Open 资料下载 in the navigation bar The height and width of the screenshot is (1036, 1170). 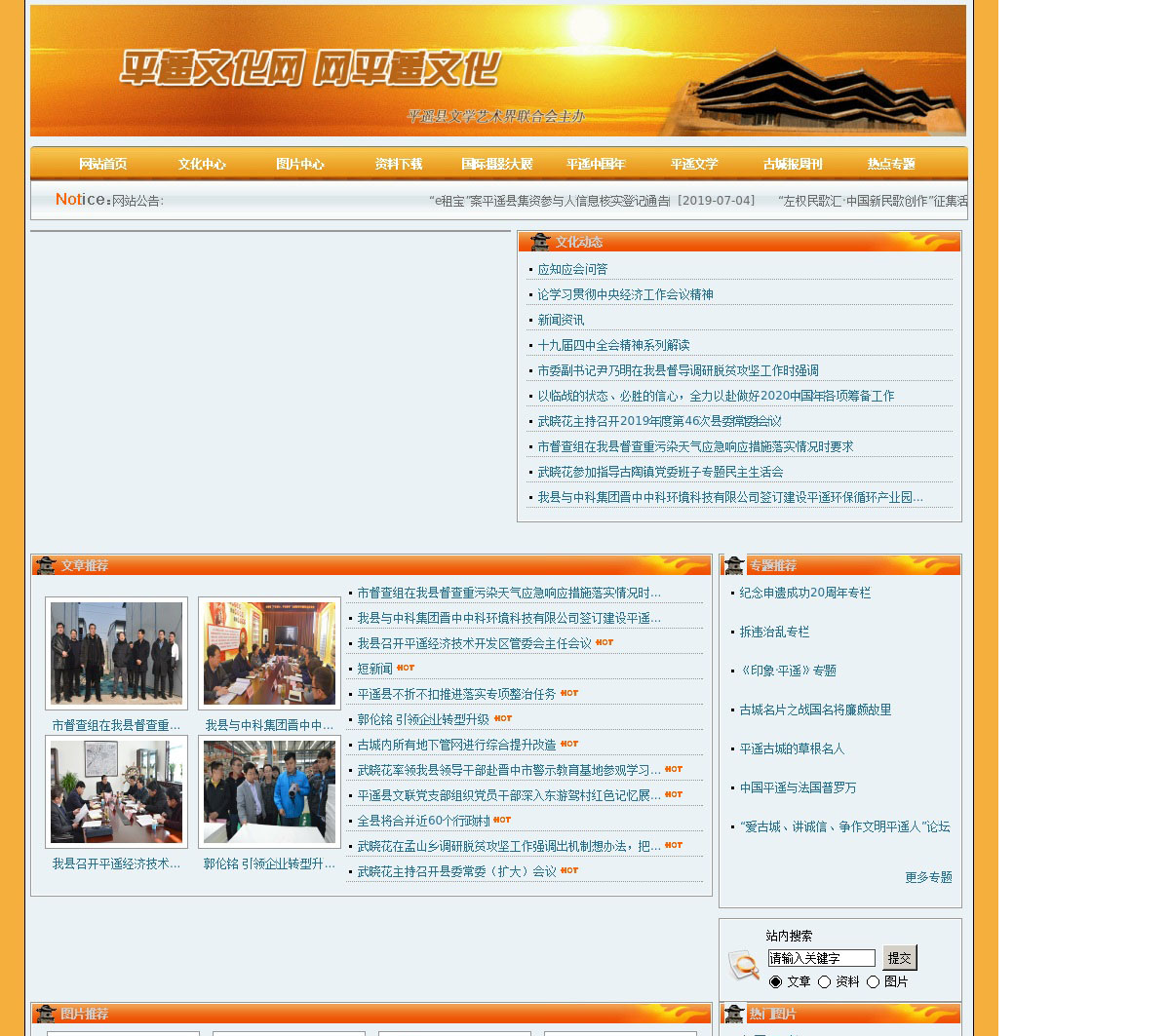398,164
